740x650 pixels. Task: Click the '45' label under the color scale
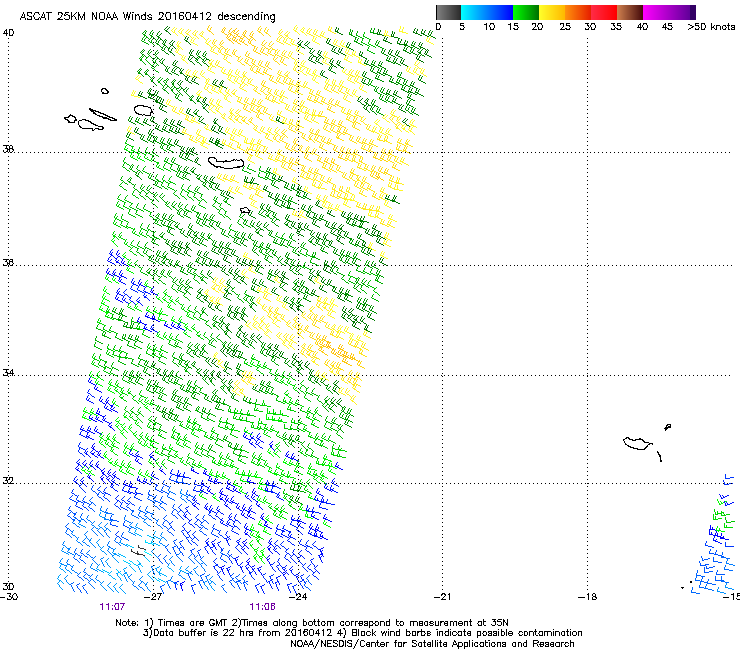tap(667, 26)
